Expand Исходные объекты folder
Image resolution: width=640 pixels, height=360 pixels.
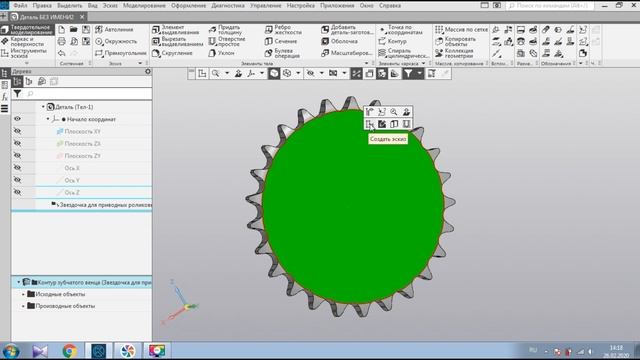24,294
